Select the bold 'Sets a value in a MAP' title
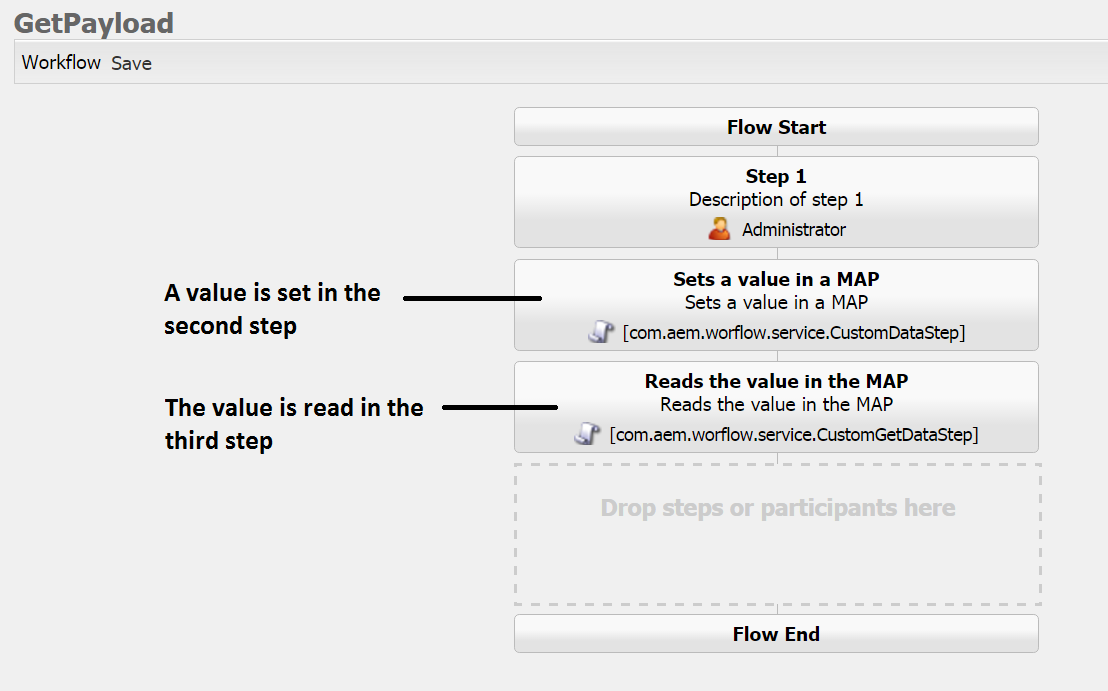Viewport: 1108px width, 691px height. [x=776, y=279]
